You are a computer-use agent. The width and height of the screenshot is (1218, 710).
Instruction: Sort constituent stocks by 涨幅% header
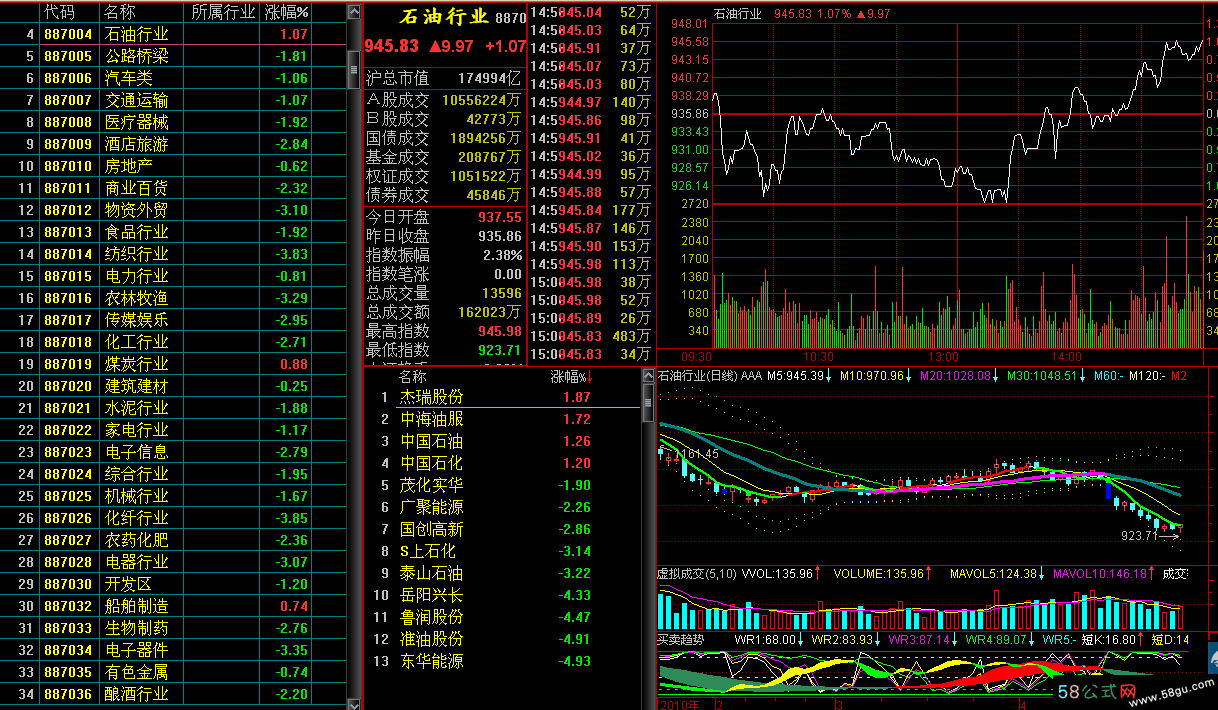tap(571, 377)
